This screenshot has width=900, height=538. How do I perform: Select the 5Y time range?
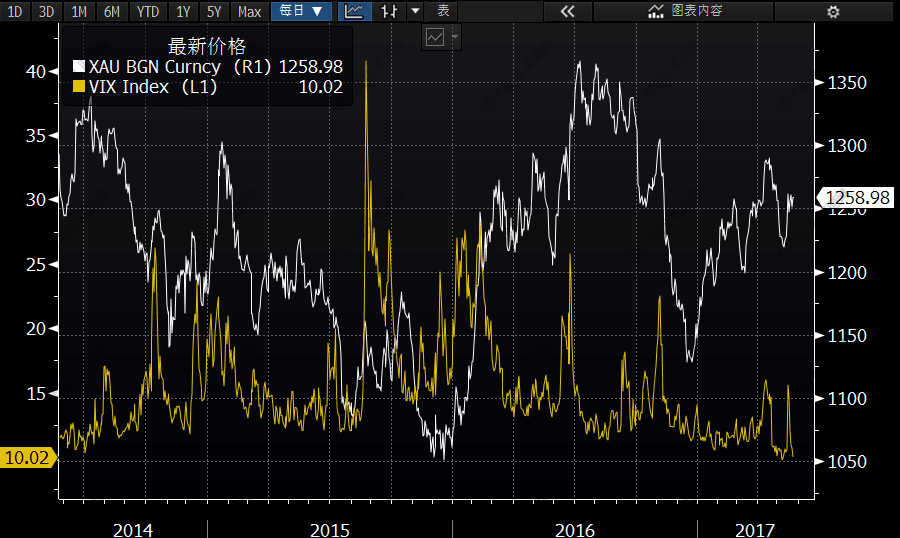[x=214, y=11]
